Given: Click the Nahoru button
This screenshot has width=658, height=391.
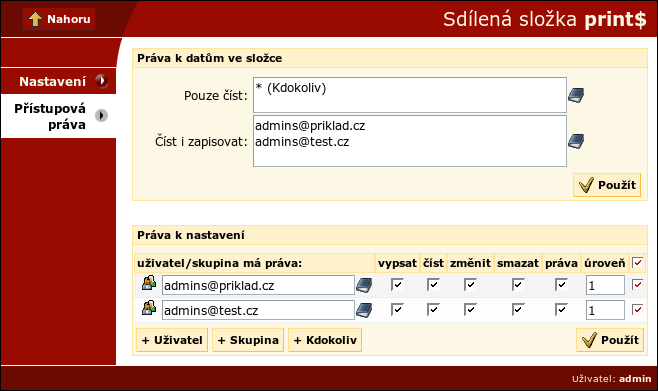Looking at the screenshot, I should click(59, 19).
